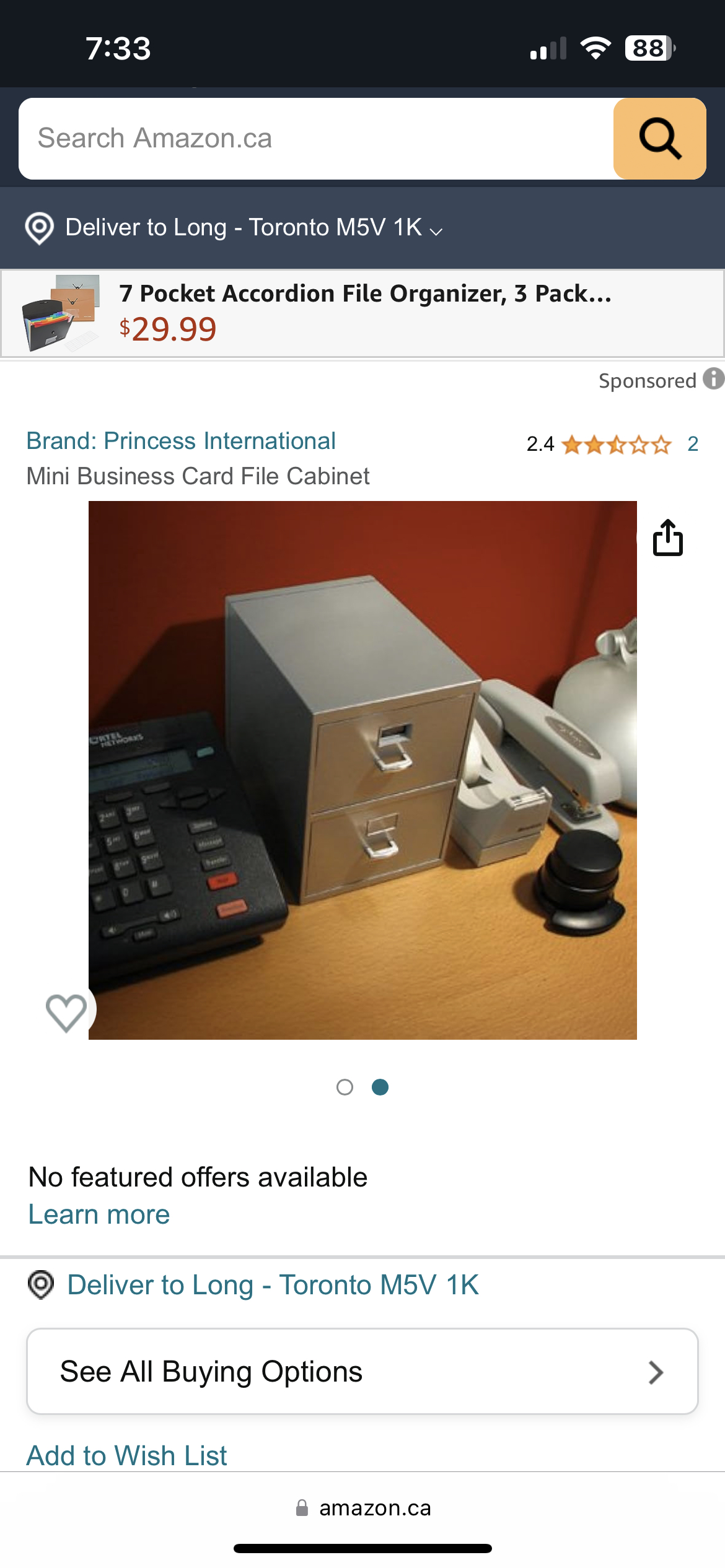
Task: Click the star rating icons
Action: [x=617, y=445]
